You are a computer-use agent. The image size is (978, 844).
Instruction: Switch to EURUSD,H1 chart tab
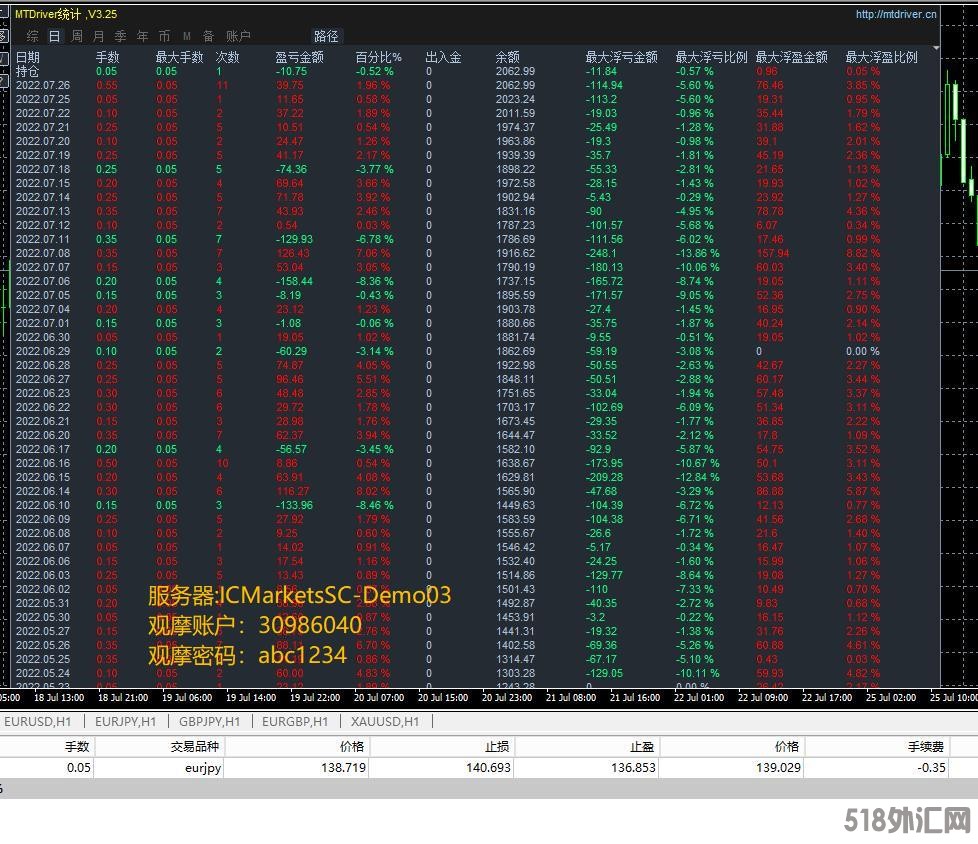pos(37,722)
